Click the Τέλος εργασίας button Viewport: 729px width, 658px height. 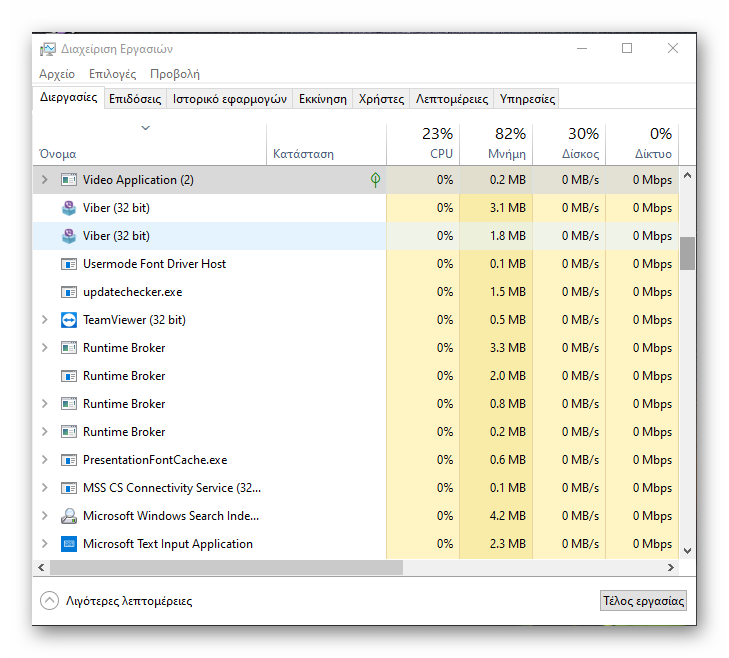643,601
